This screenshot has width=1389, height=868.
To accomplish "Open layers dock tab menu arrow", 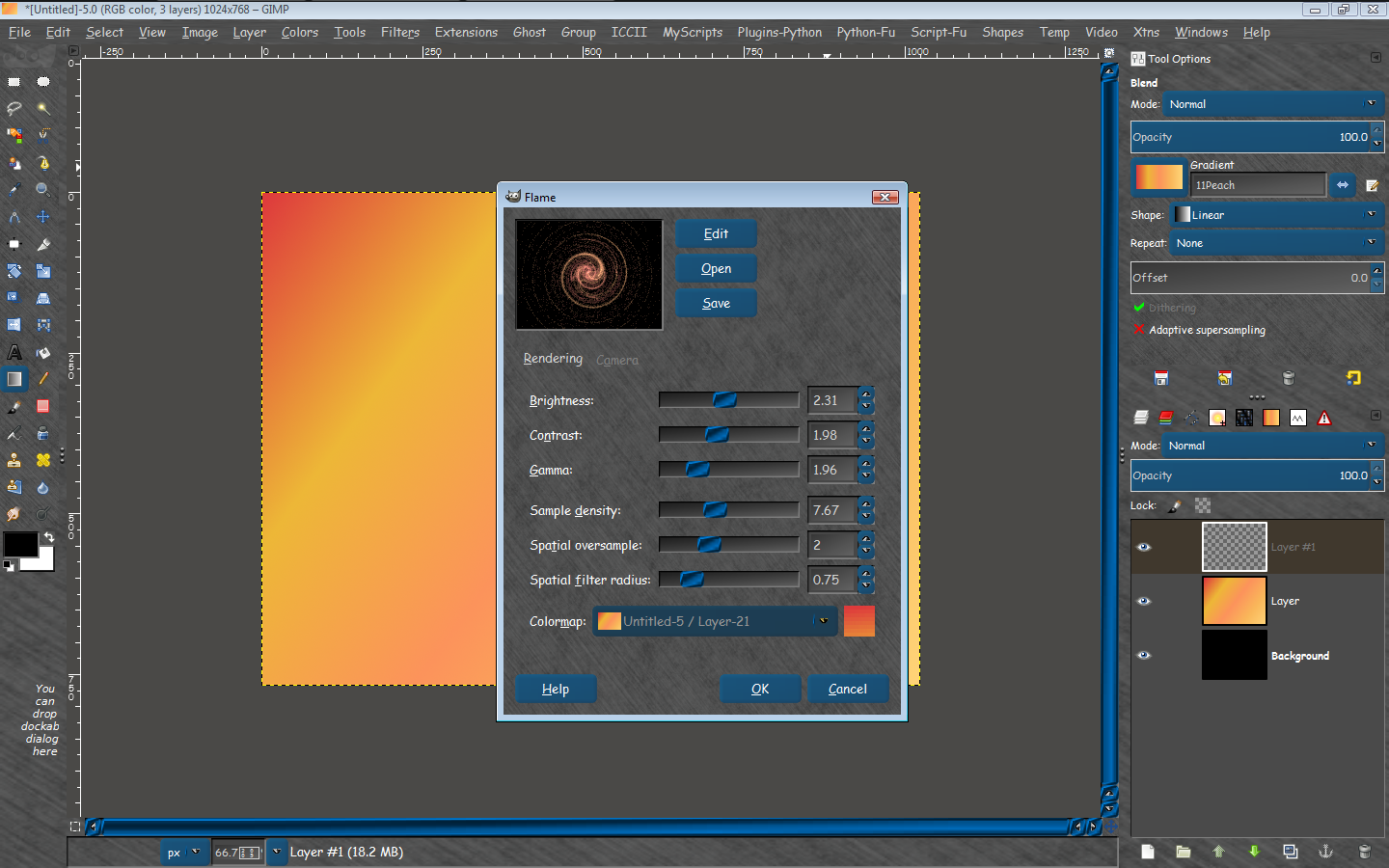I will point(1375,416).
